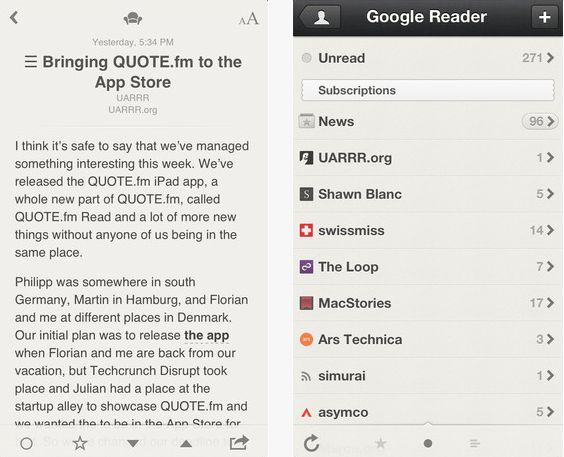This screenshot has height=457, width=564.
Task: Toggle article read state circle icon
Action: 26,443
